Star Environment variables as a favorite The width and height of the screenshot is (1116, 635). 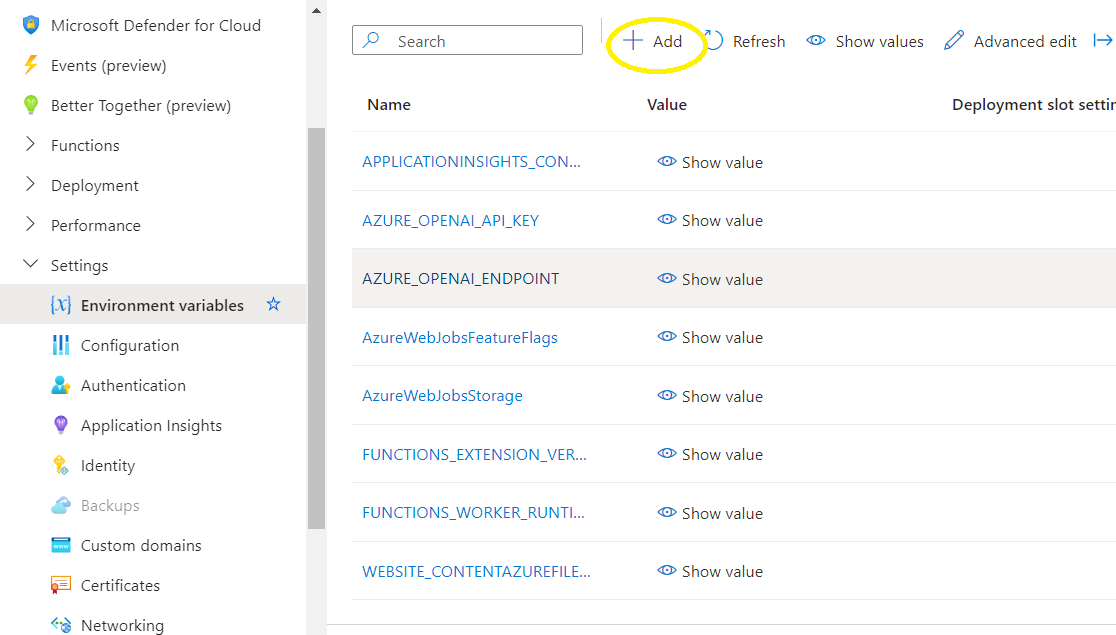click(273, 304)
